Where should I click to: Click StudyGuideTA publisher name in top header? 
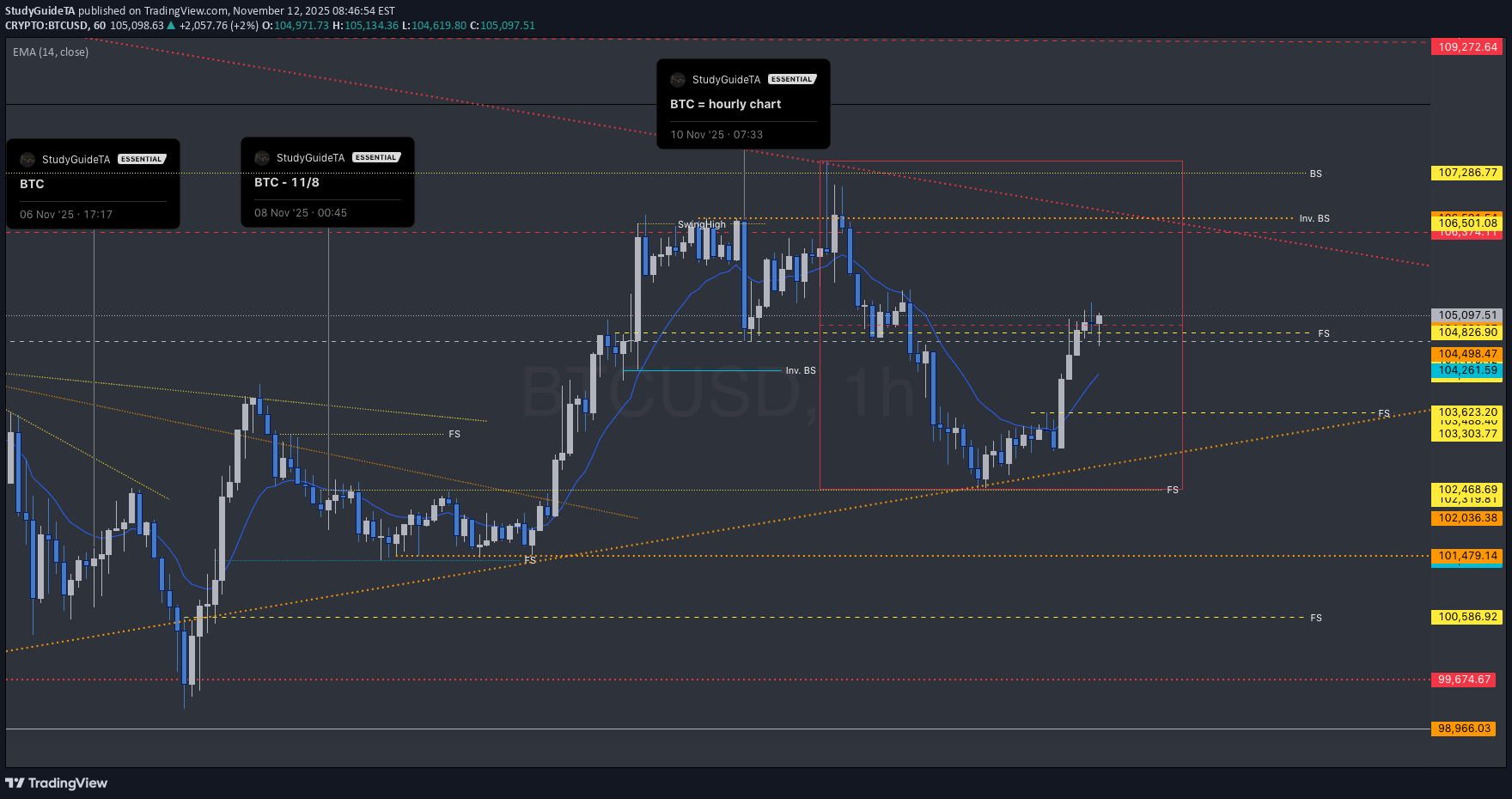point(40,11)
